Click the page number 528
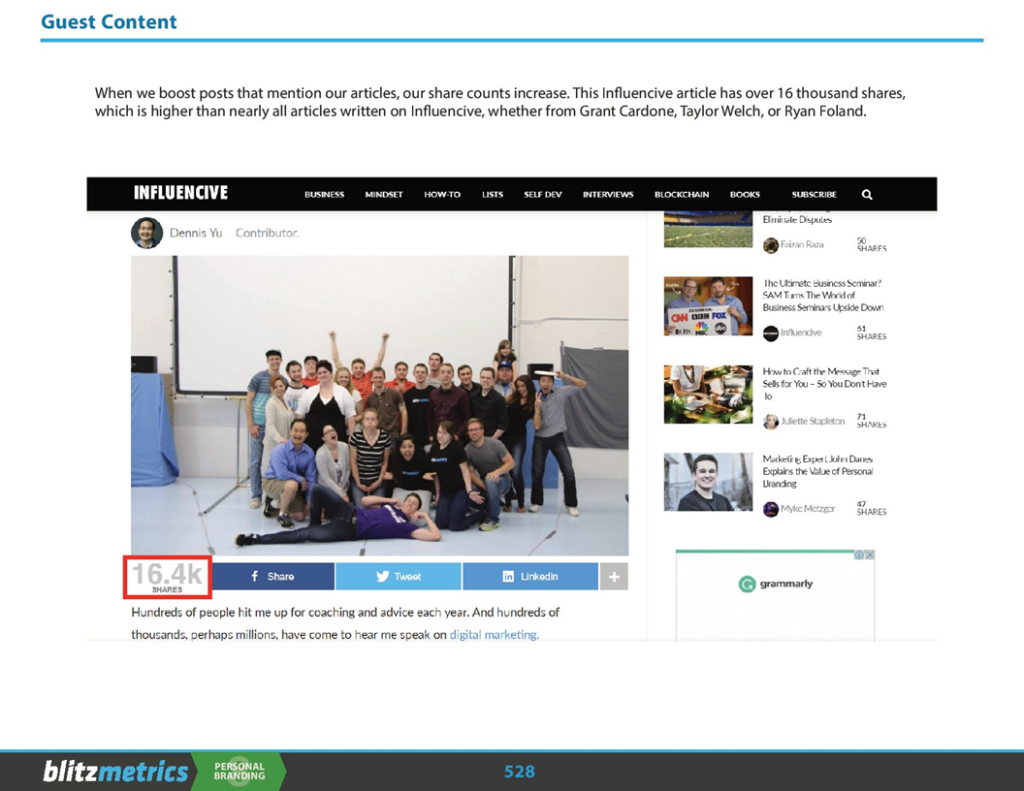This screenshot has height=791, width=1024. point(519,772)
